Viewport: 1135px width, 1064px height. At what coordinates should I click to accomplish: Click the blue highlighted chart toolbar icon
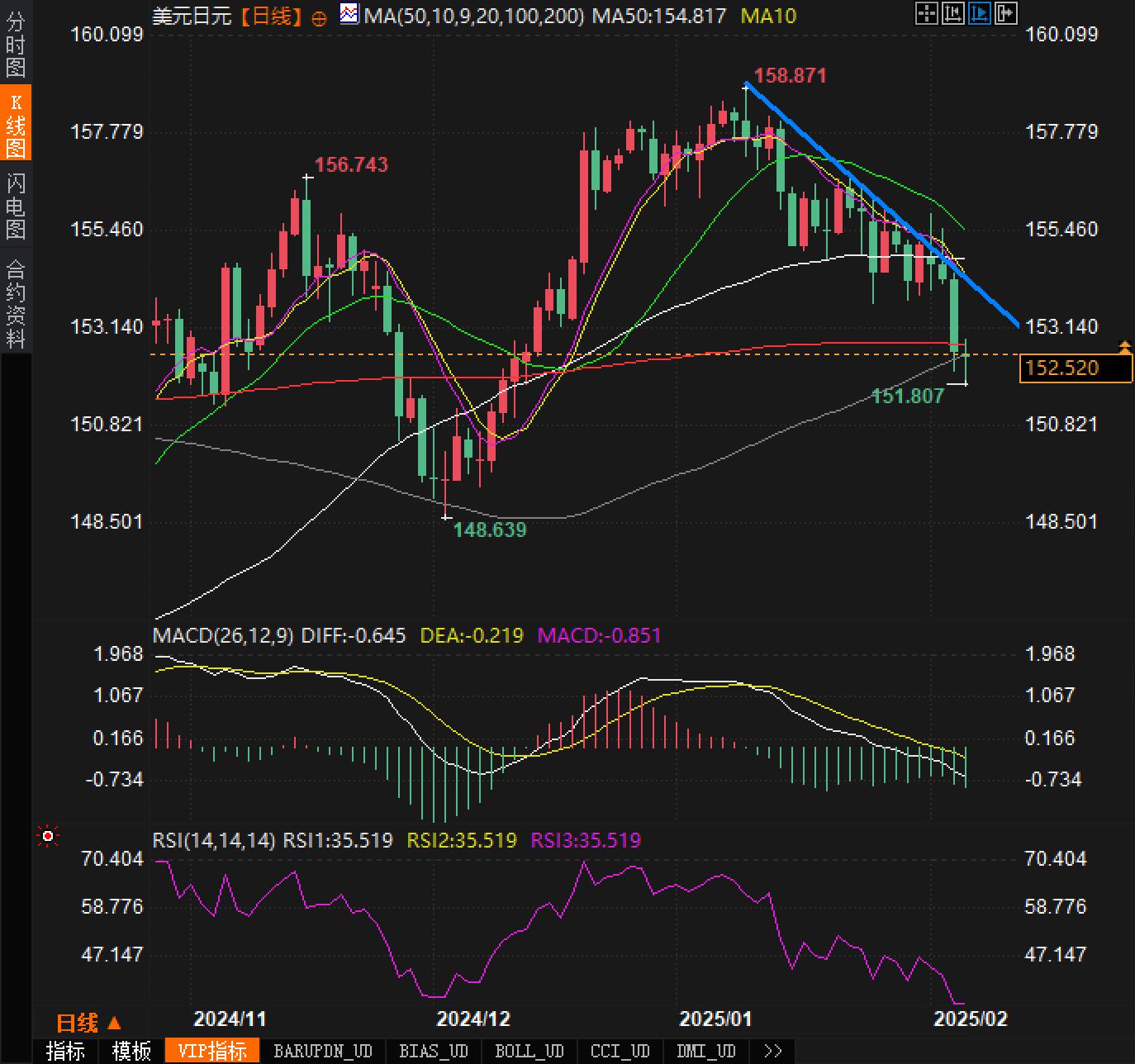tap(980, 13)
